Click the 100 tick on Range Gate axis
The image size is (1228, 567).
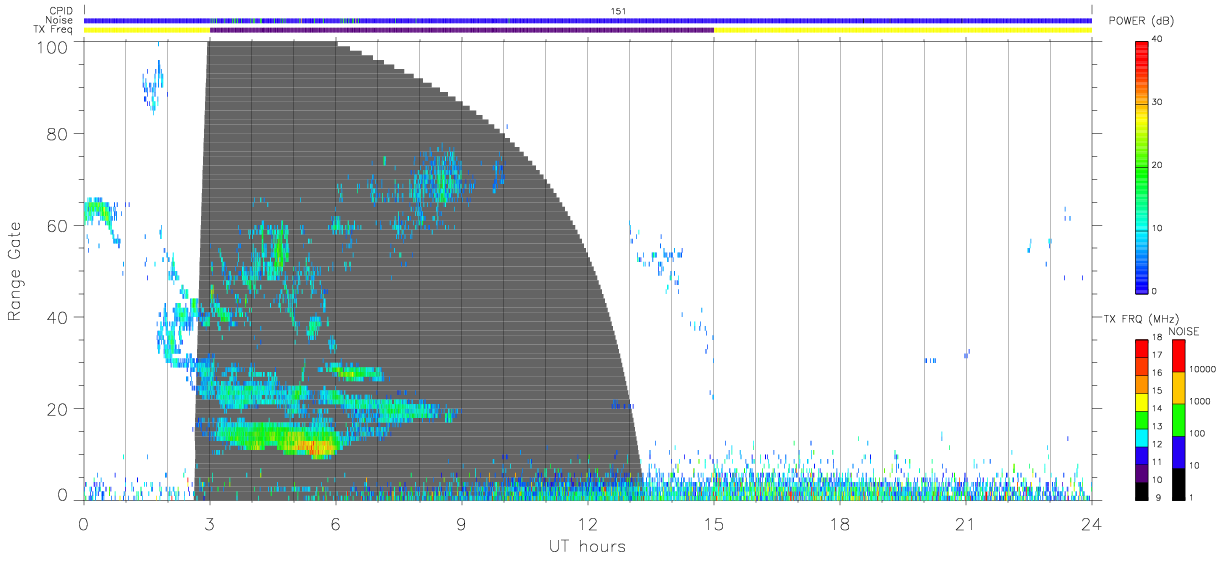click(x=51, y=47)
